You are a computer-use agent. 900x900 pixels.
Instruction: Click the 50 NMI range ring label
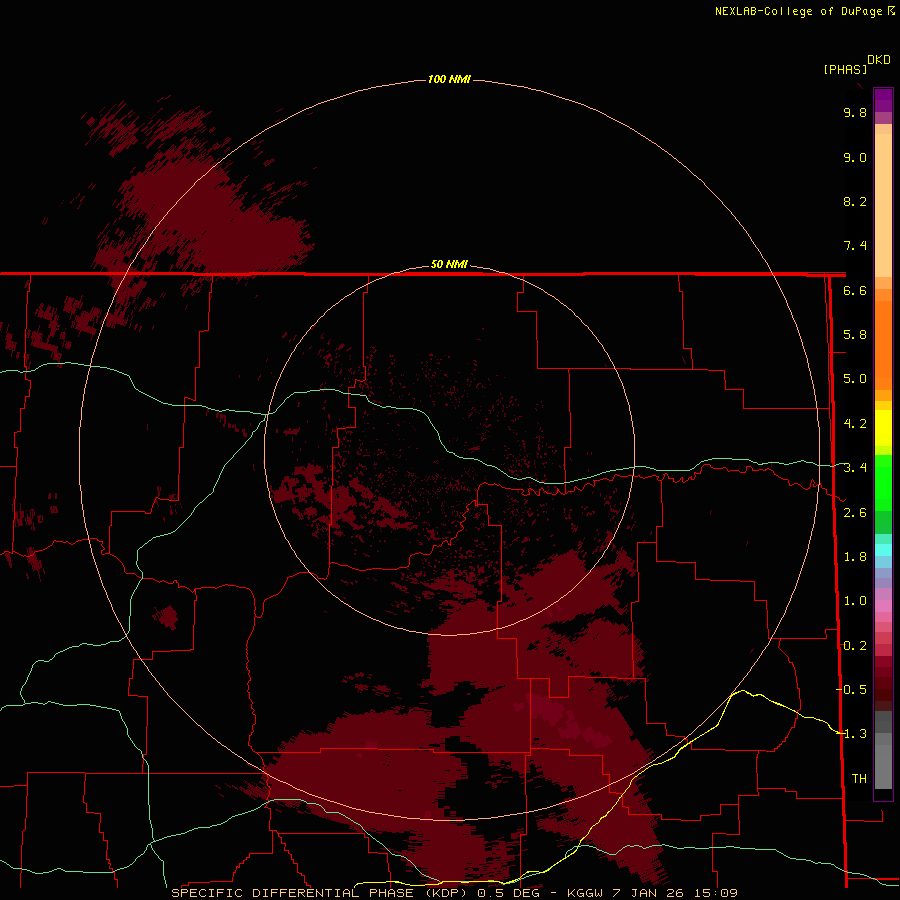click(x=449, y=264)
